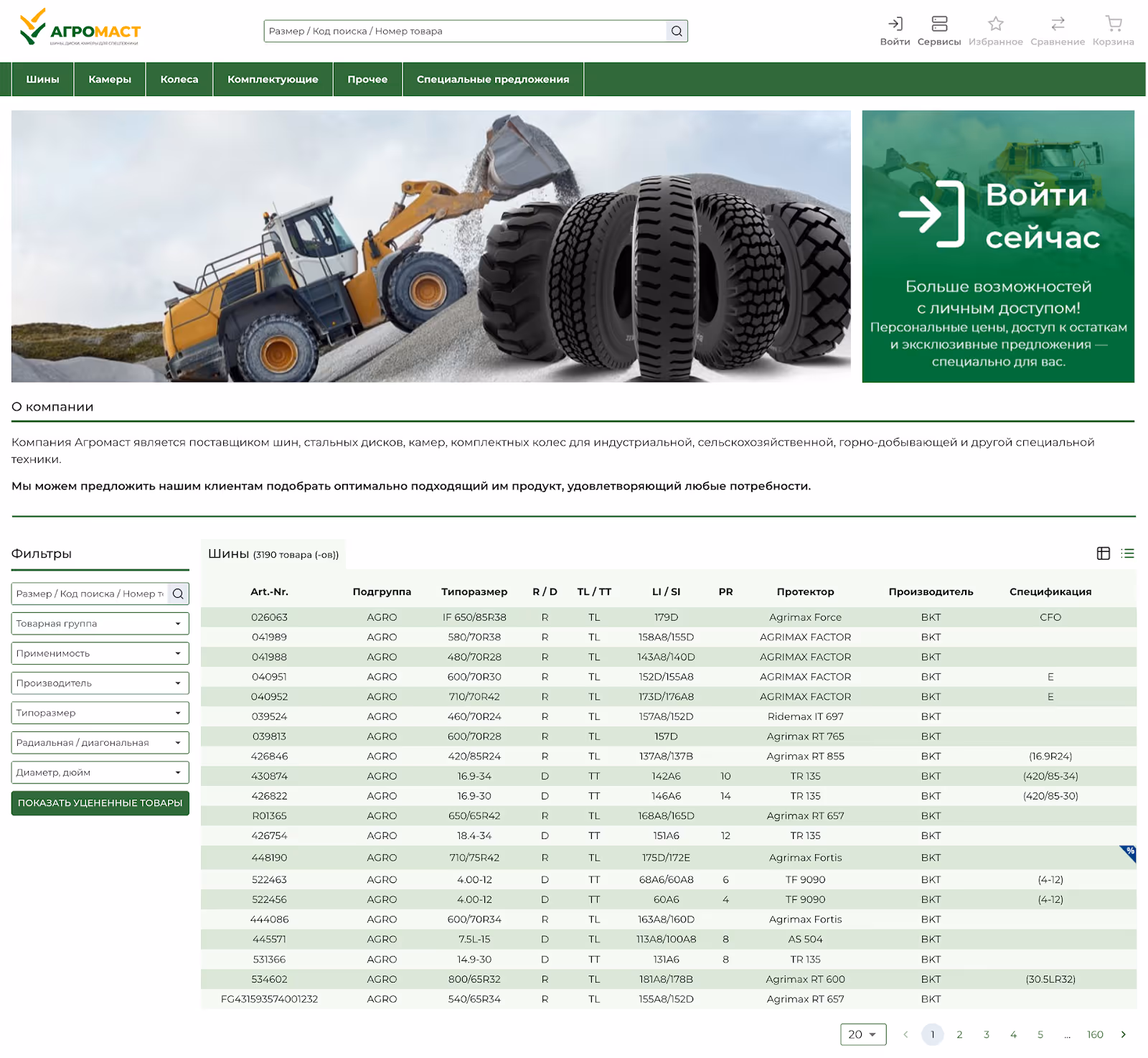Click the filter search input field
This screenshot has width=1148, height=1058.
coord(90,594)
